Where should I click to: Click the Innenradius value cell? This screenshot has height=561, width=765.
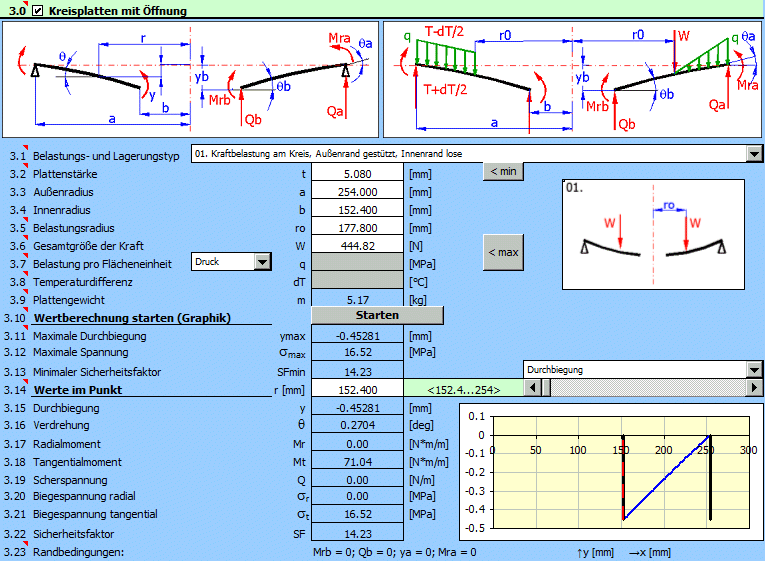(x=357, y=208)
